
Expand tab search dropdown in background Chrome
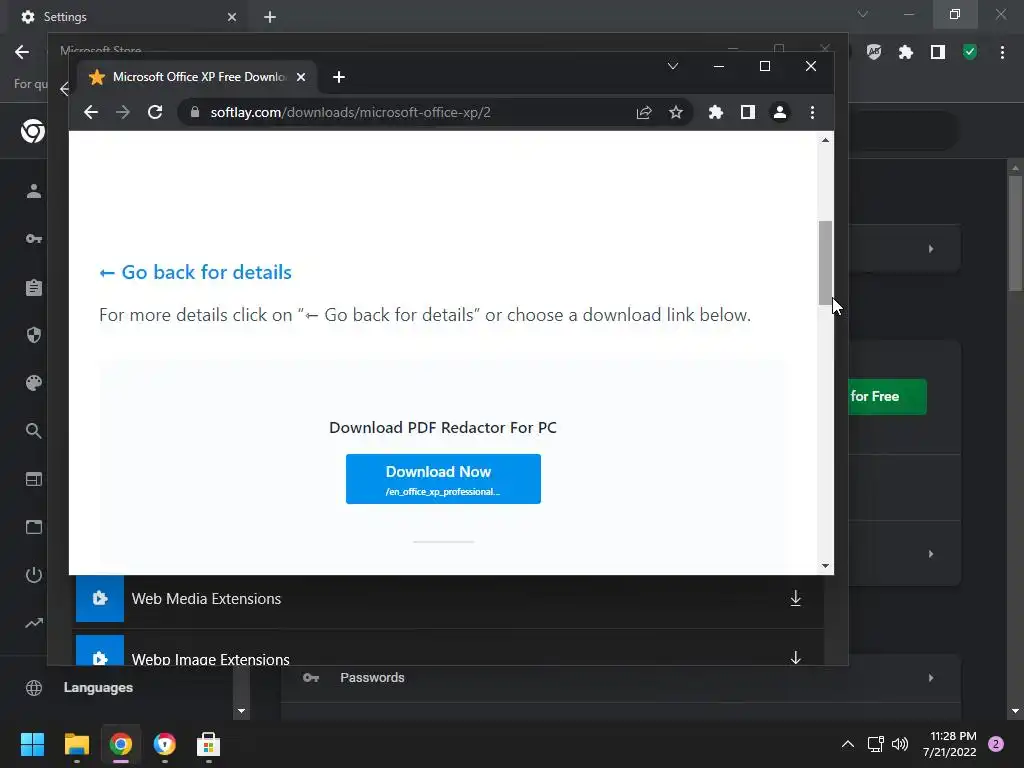coord(863,14)
